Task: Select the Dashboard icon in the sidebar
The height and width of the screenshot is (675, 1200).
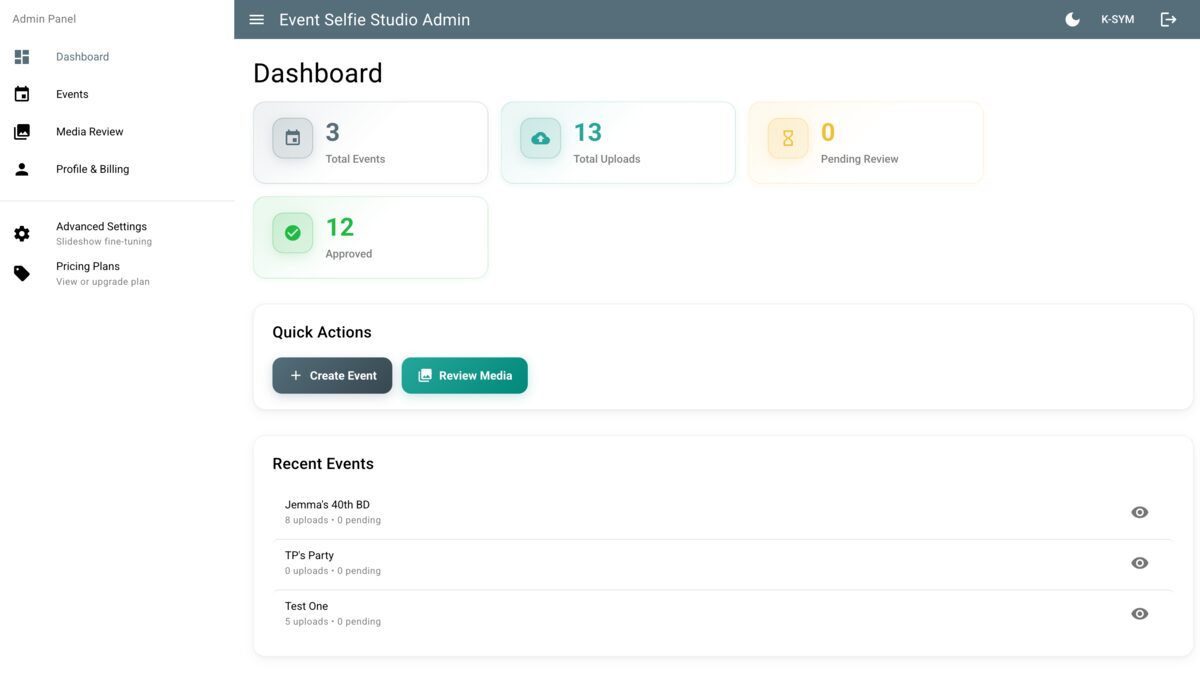Action: pos(21,56)
